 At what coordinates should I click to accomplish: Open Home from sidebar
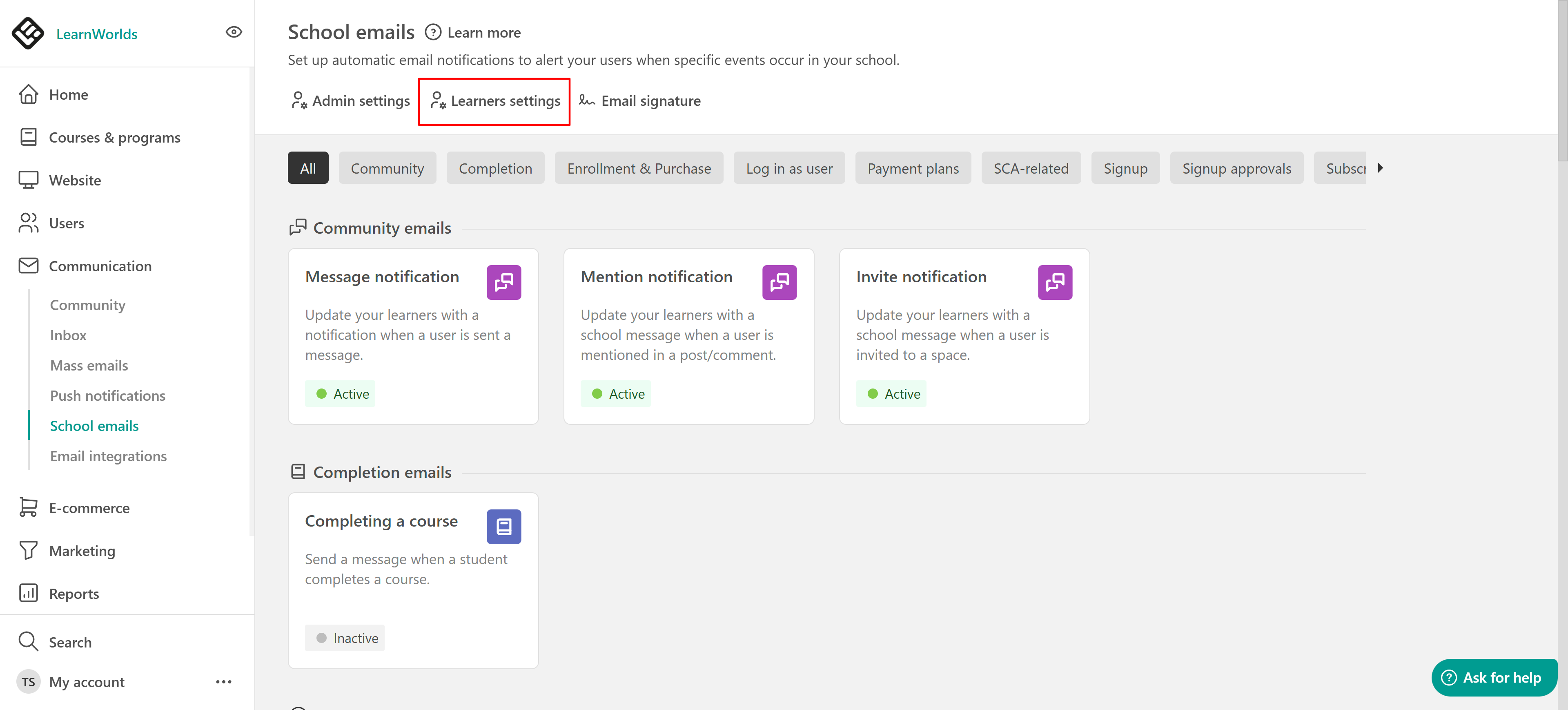coord(68,94)
